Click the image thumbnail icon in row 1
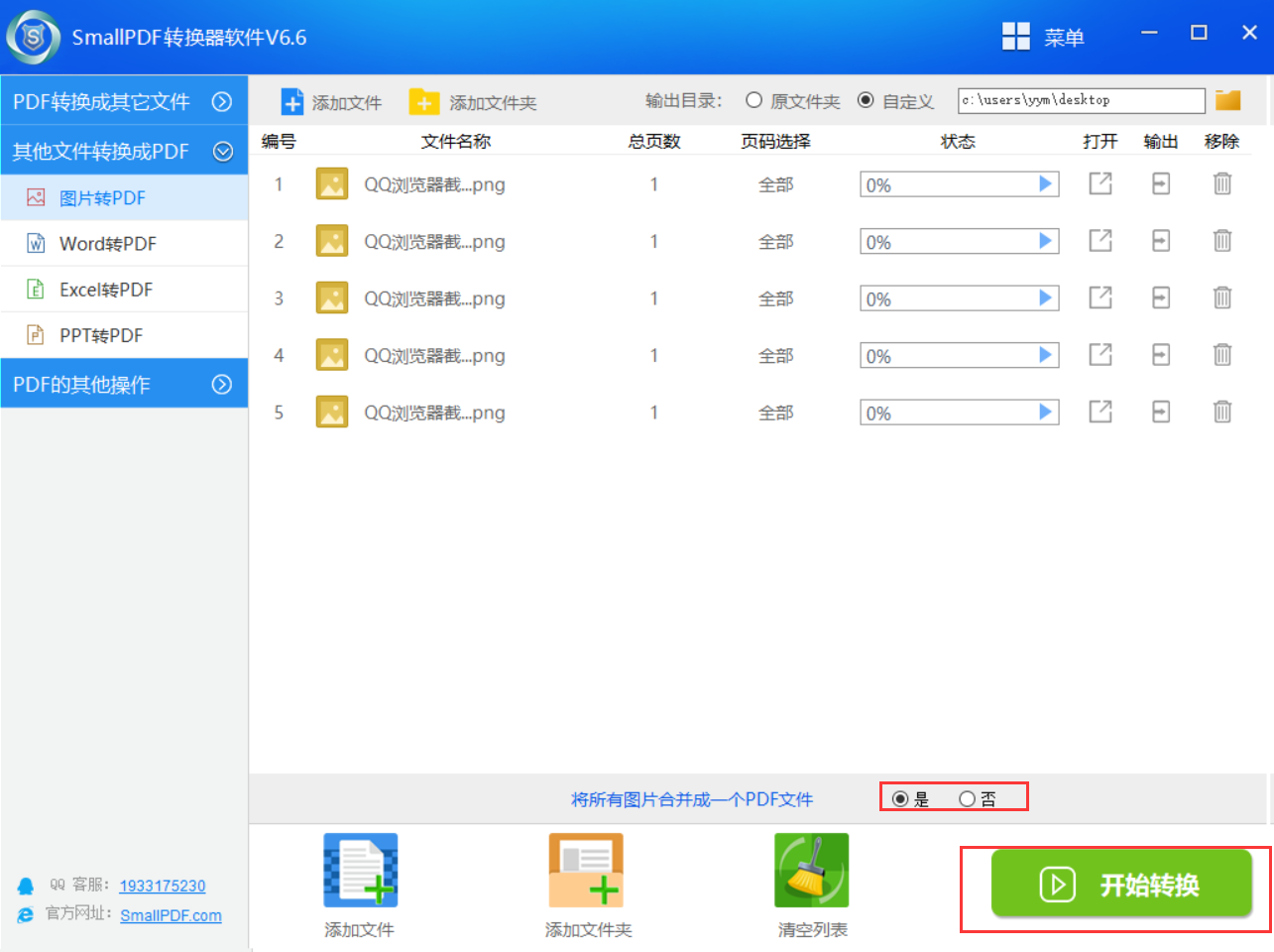This screenshot has width=1274, height=952. click(x=332, y=184)
